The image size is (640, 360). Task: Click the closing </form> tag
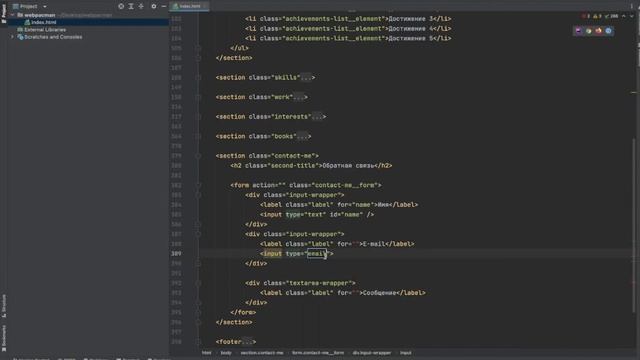tap(243, 313)
